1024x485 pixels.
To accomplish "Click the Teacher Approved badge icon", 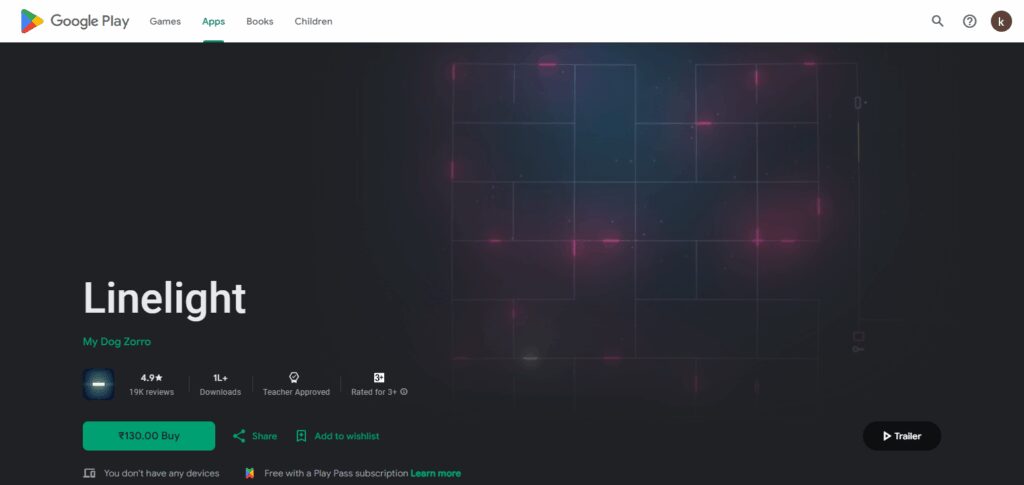I will pos(294,377).
